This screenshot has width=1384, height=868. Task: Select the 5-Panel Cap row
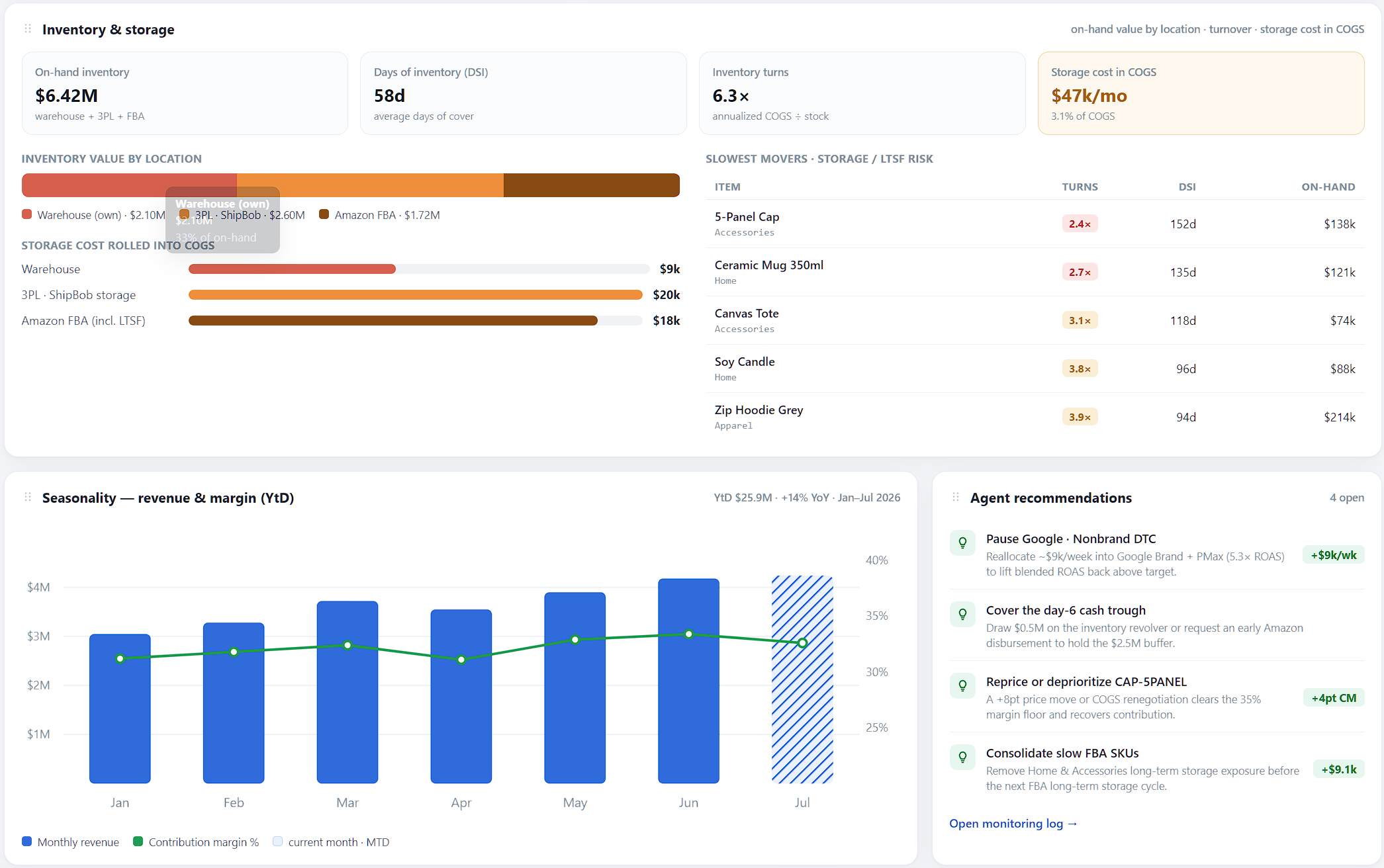click(x=1035, y=224)
